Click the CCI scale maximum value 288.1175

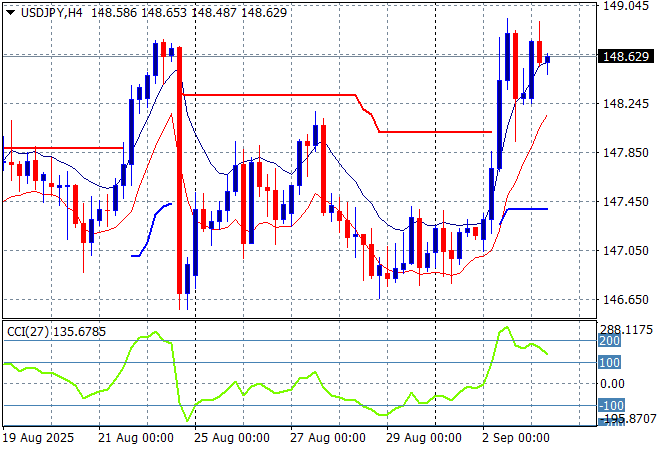pos(628,329)
